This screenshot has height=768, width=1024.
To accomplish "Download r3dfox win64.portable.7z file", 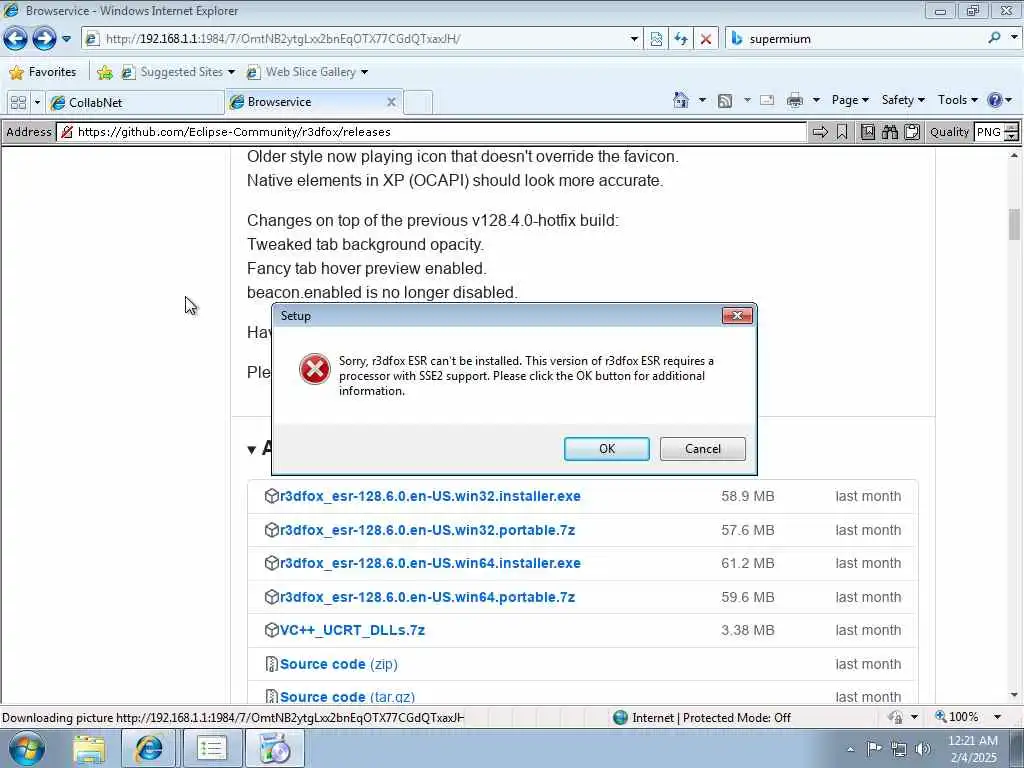I will [427, 597].
